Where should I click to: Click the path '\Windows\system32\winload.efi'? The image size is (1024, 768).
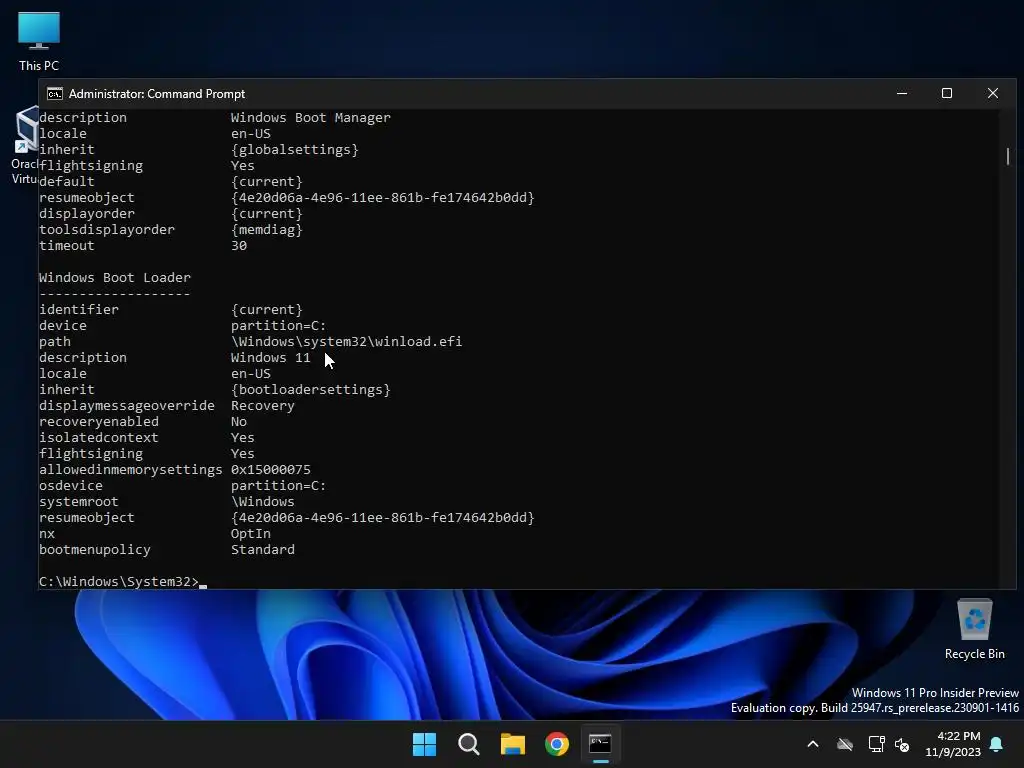click(x=346, y=342)
